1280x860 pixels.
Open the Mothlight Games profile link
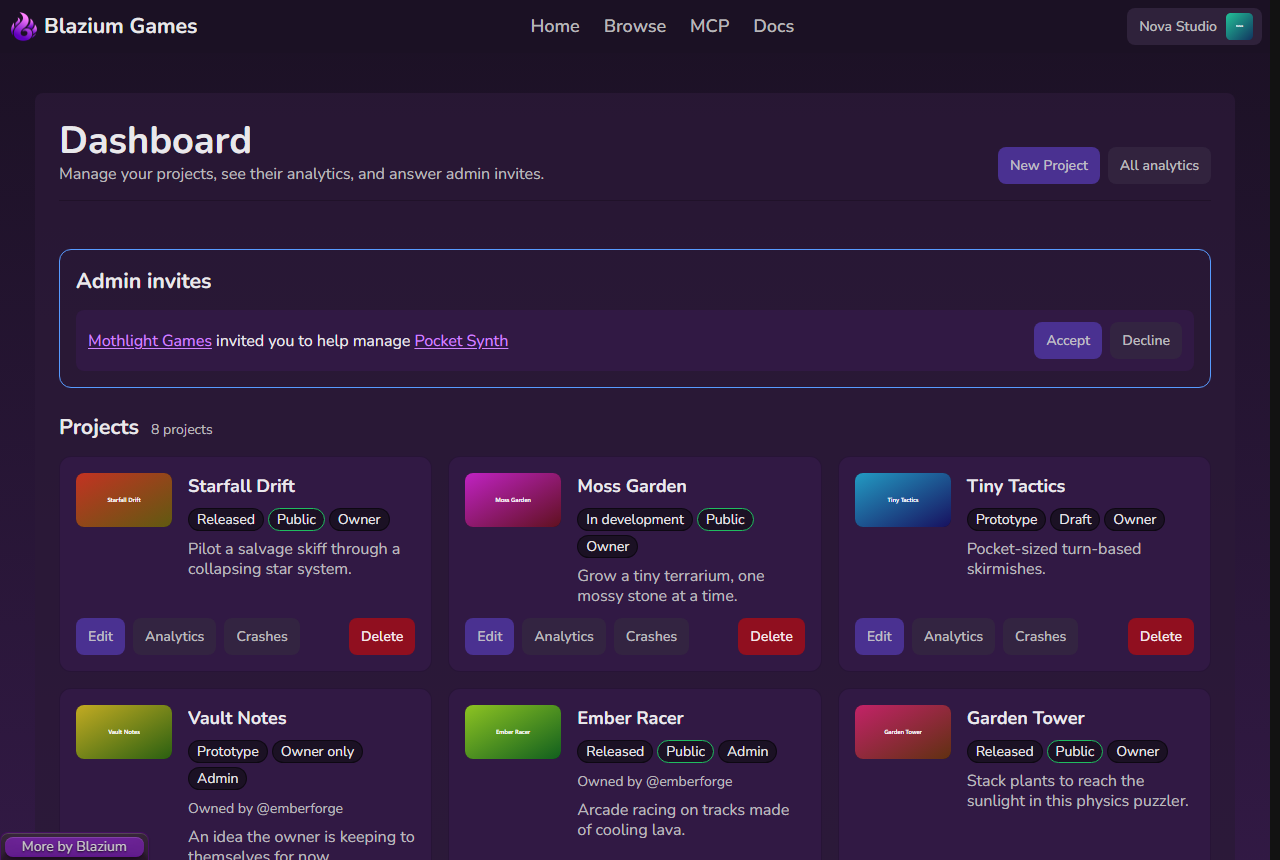(x=150, y=341)
